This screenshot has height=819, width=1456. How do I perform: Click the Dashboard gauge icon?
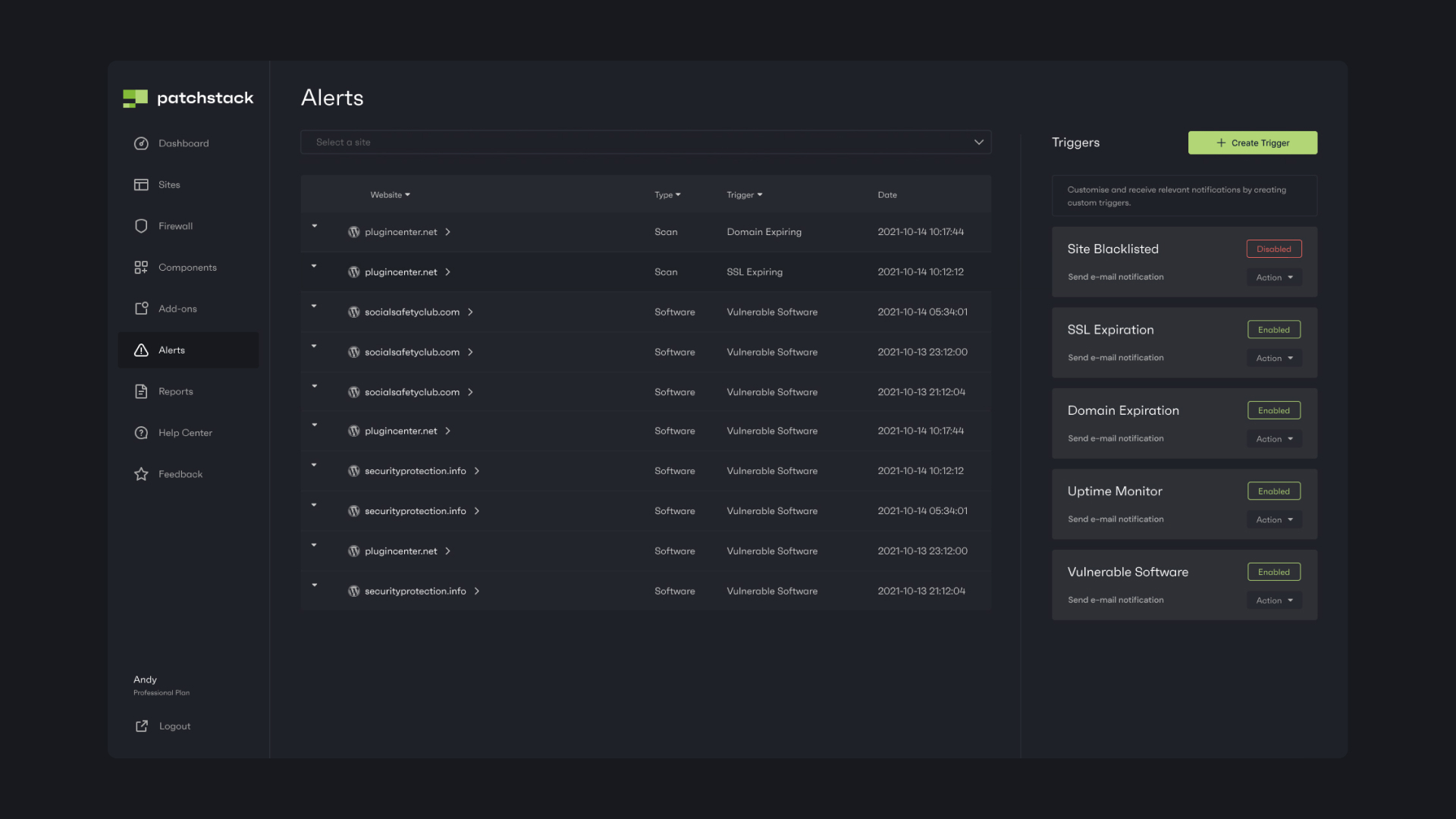pos(141,143)
